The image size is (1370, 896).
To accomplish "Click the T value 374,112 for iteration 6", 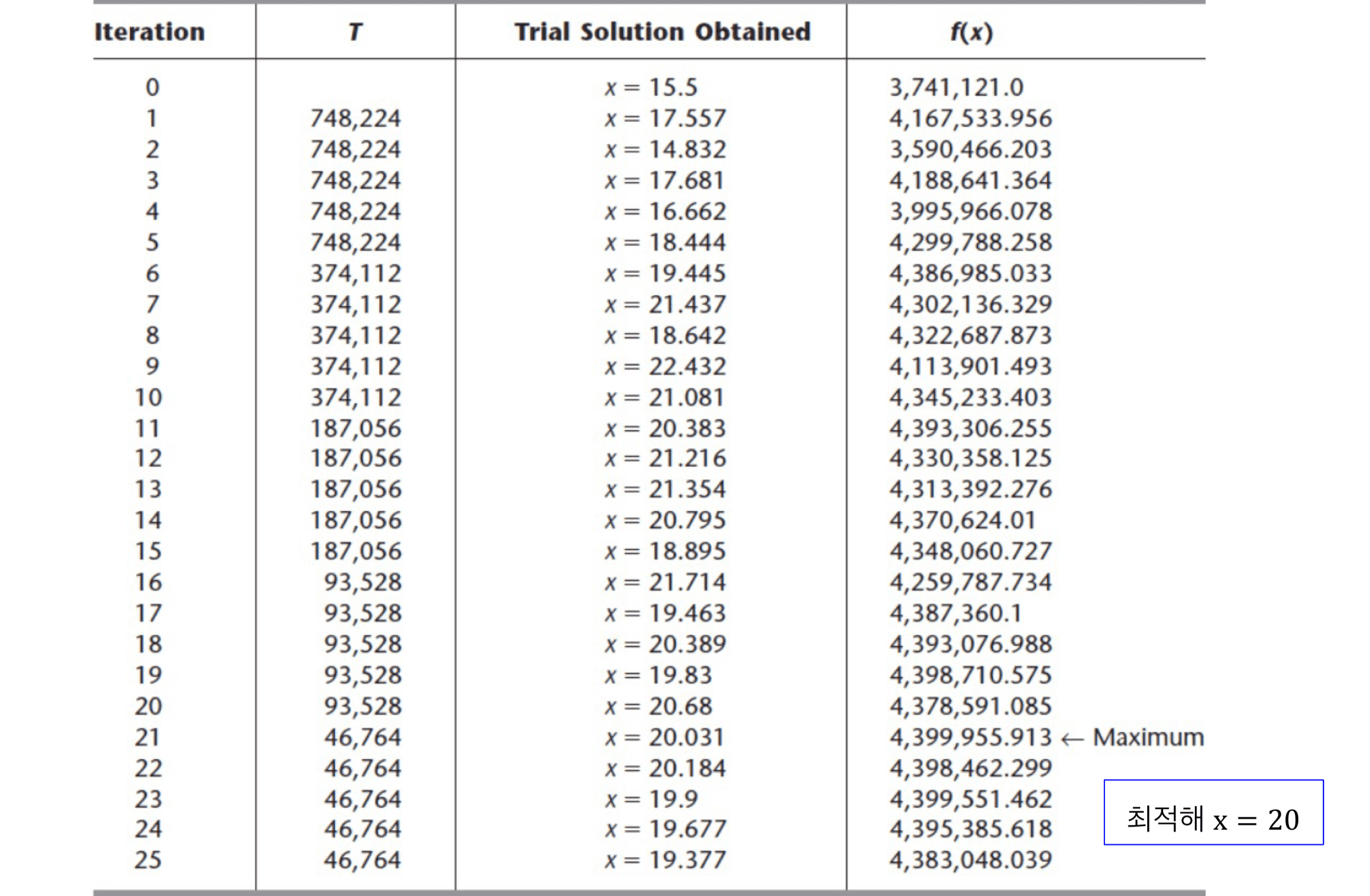I will point(356,274).
